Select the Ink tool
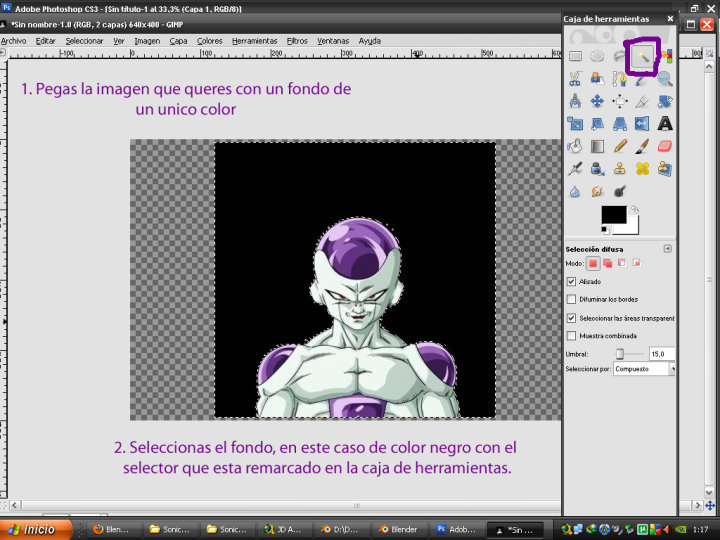This screenshot has height=540, width=720. coord(597,169)
